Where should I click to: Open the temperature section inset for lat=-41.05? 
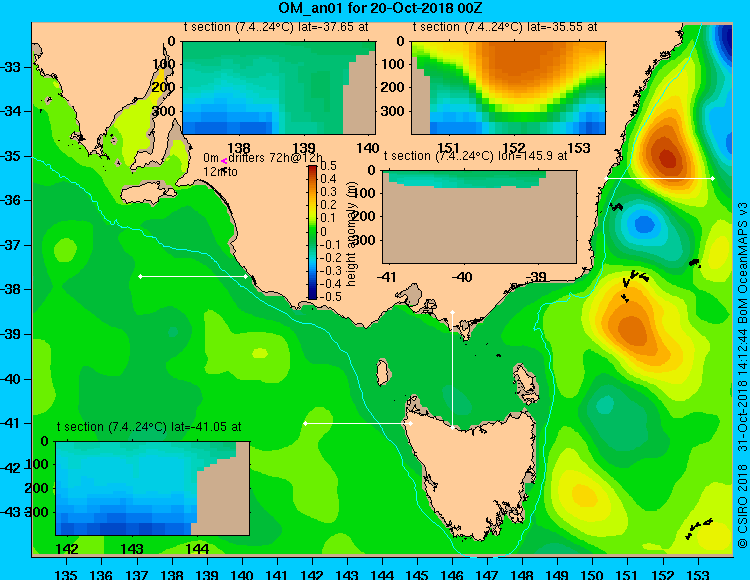tap(153, 488)
